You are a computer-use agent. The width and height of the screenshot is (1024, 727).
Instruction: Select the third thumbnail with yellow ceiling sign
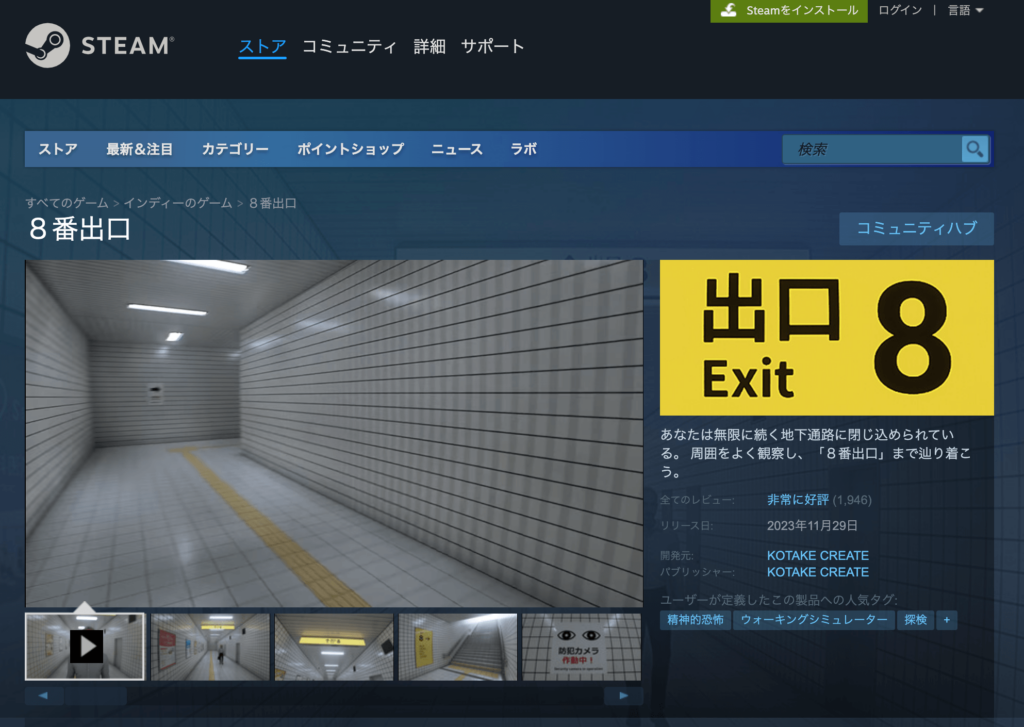click(334, 647)
